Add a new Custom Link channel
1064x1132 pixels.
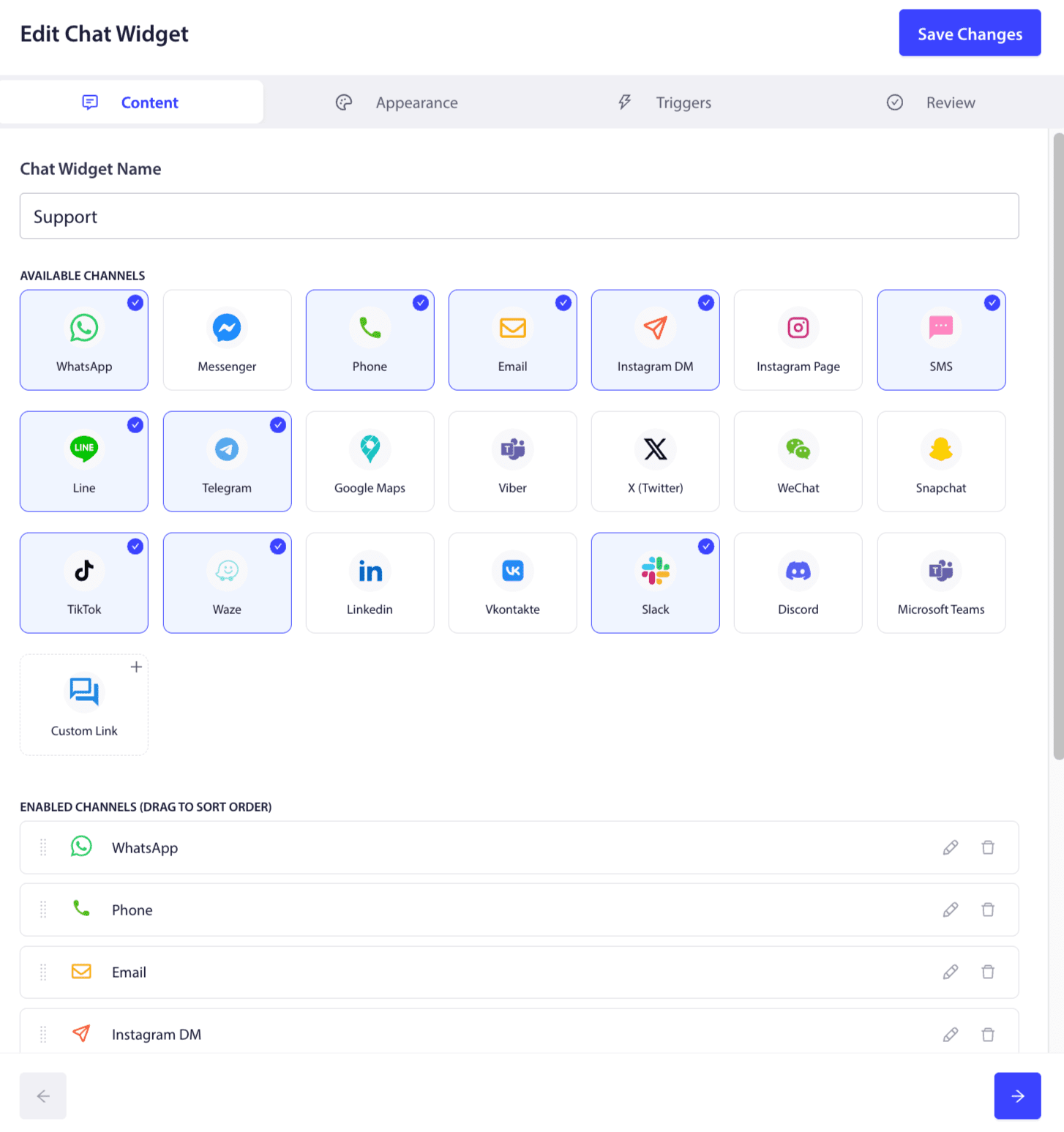pyautogui.click(x=83, y=704)
